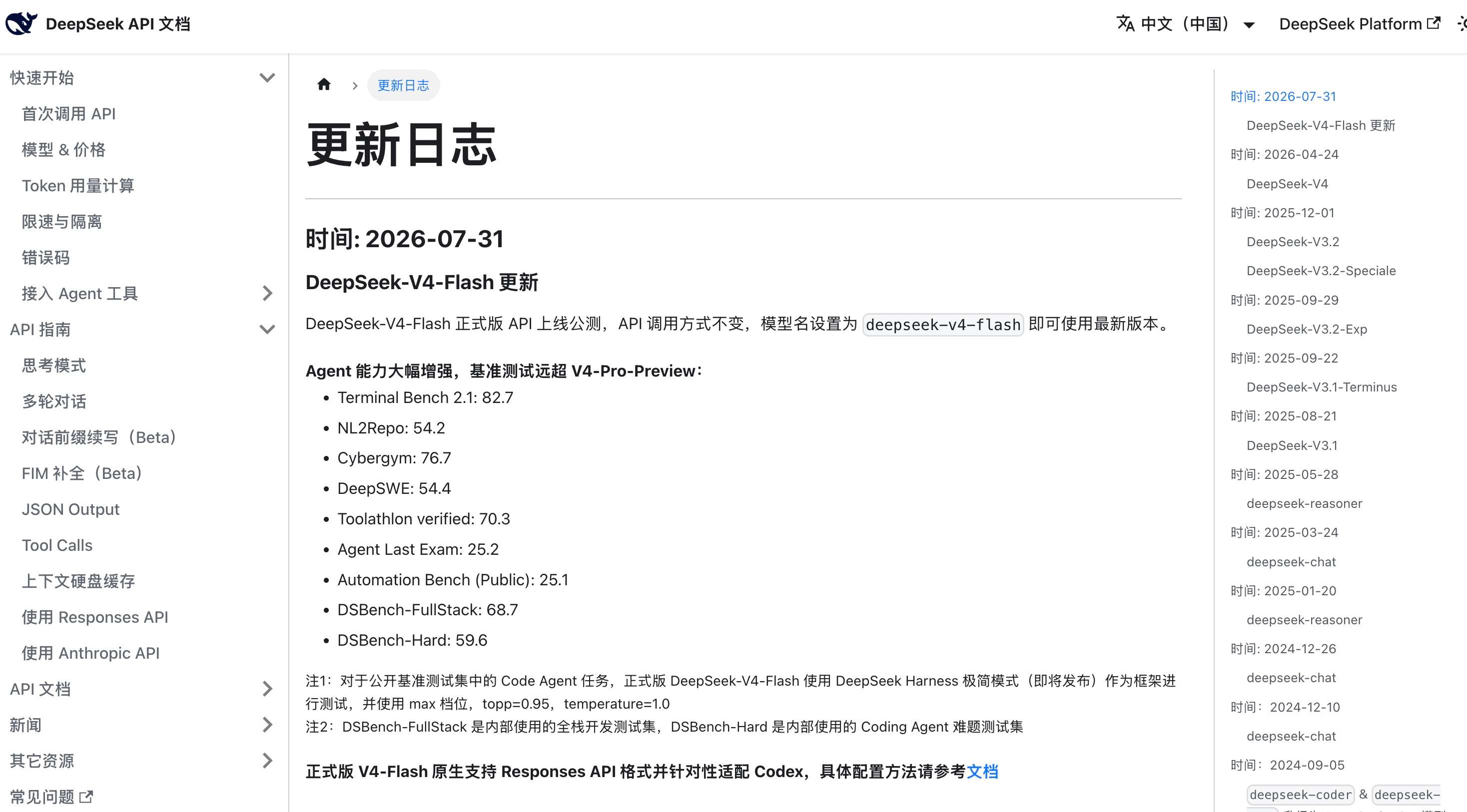This screenshot has width=1467, height=812.
Task: Open the 中文（中国）language dropdown
Action: coord(1186,24)
